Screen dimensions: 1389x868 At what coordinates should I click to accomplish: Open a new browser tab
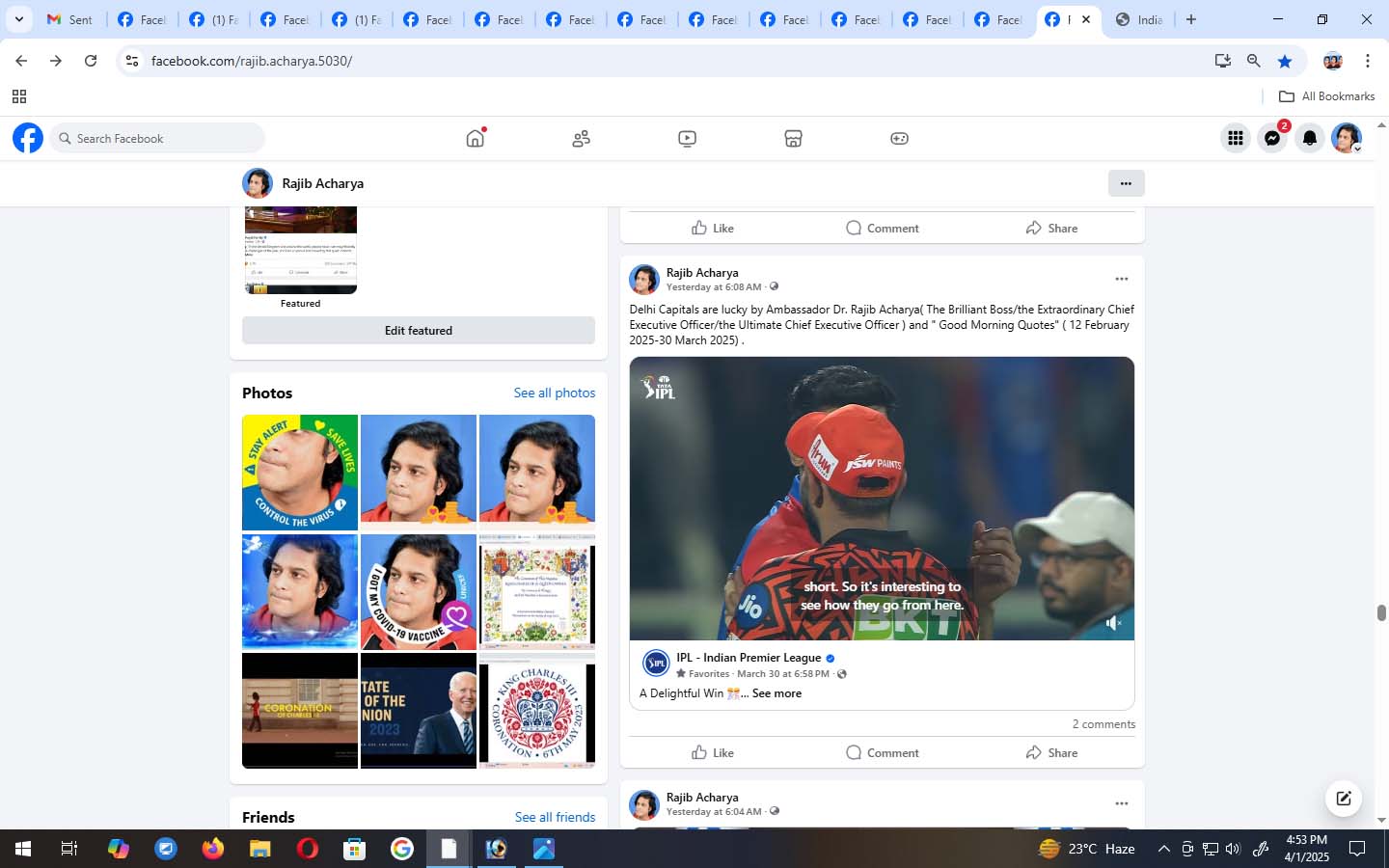pos(1191,19)
